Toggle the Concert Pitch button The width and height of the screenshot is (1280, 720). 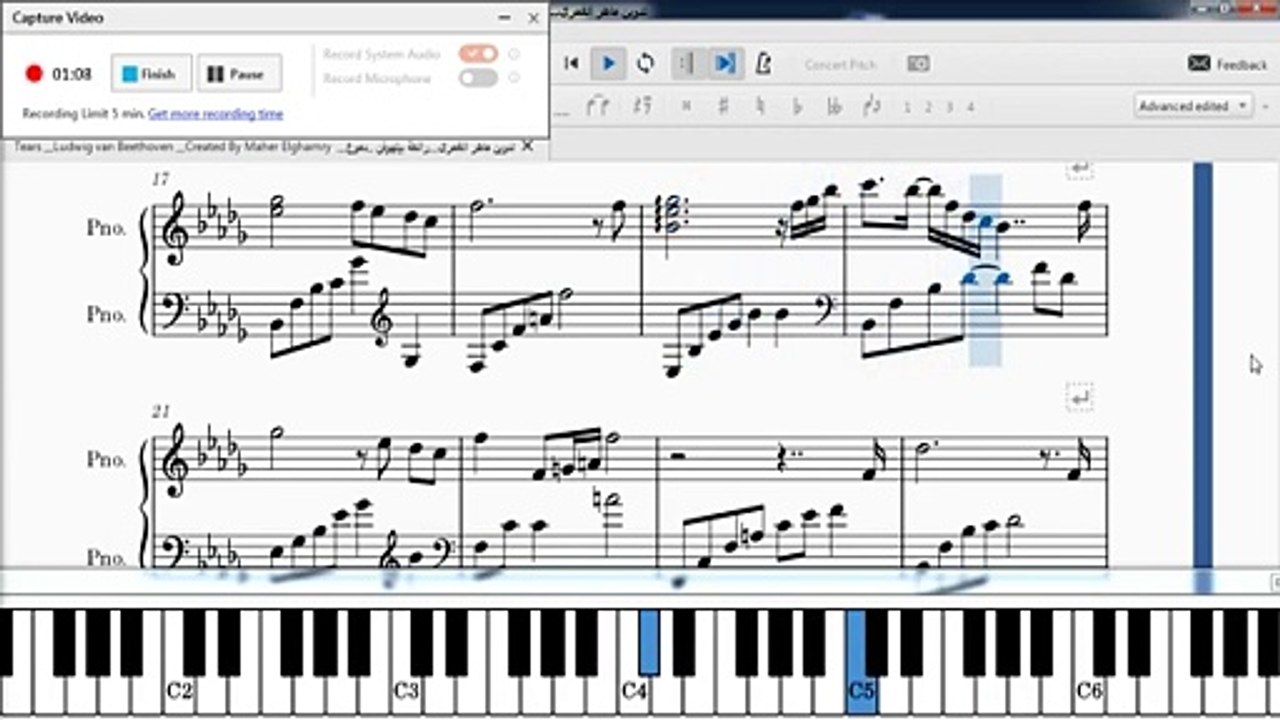(x=840, y=65)
